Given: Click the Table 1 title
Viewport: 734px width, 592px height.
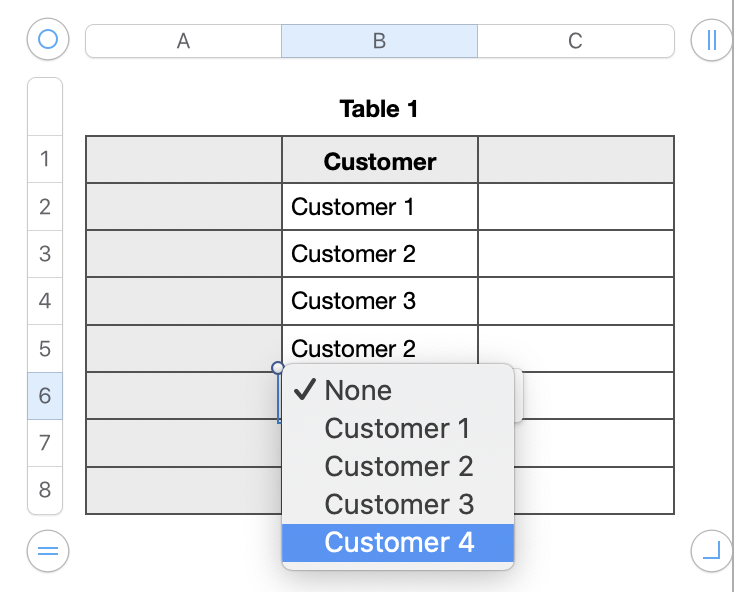Looking at the screenshot, I should 379,109.
